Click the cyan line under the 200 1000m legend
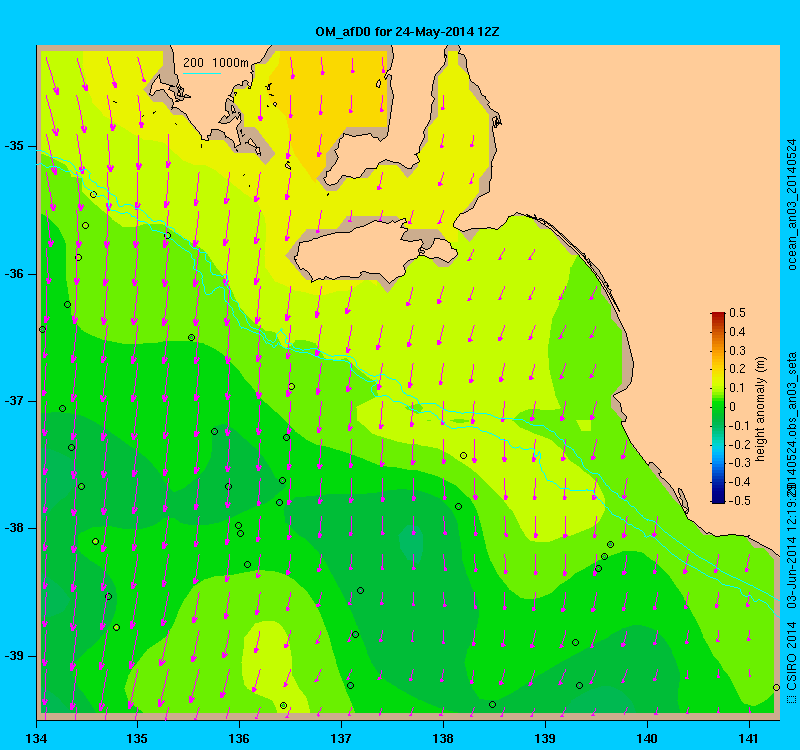This screenshot has width=800, height=750. tap(202, 73)
